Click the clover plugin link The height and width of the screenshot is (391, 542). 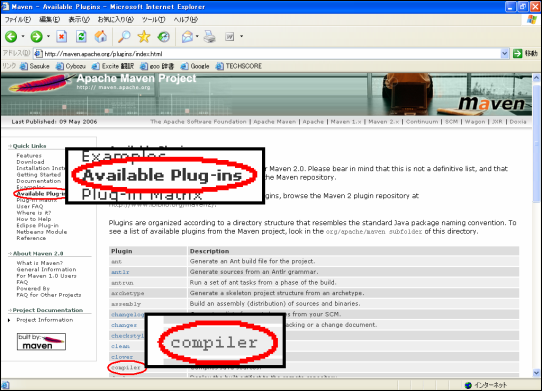122,357
